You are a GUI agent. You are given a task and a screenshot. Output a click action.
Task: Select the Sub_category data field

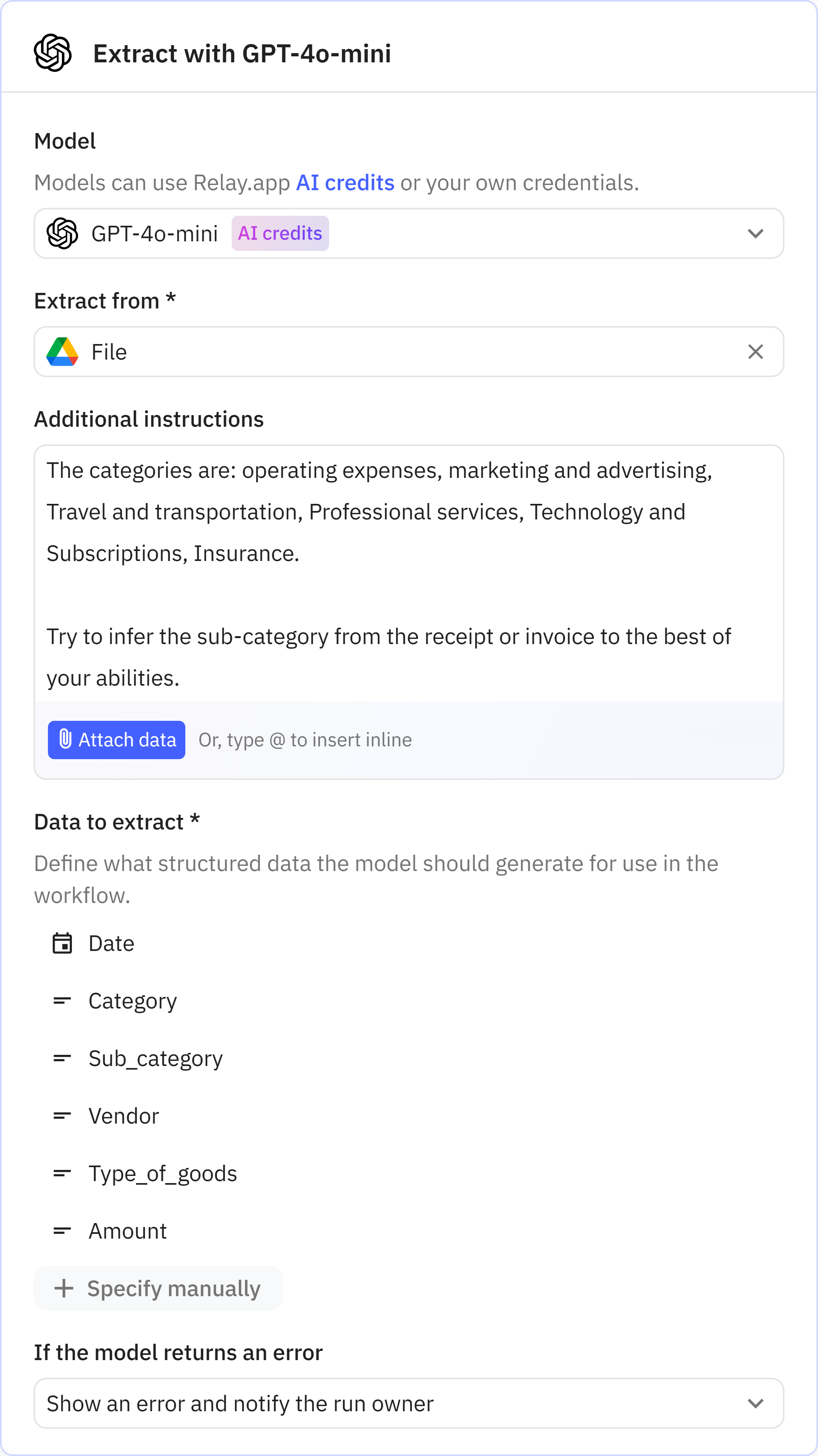click(155, 1058)
